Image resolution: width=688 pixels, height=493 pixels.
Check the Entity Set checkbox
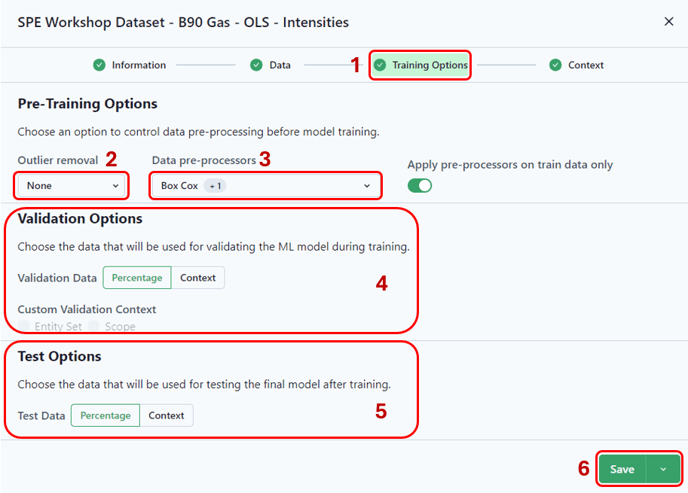click(x=23, y=326)
